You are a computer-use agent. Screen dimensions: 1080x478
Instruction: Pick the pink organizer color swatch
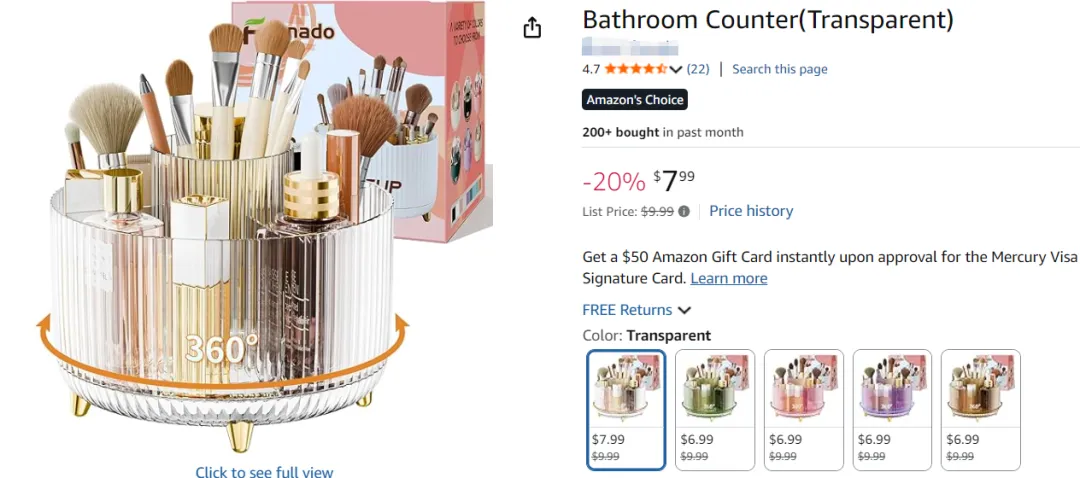click(802, 409)
